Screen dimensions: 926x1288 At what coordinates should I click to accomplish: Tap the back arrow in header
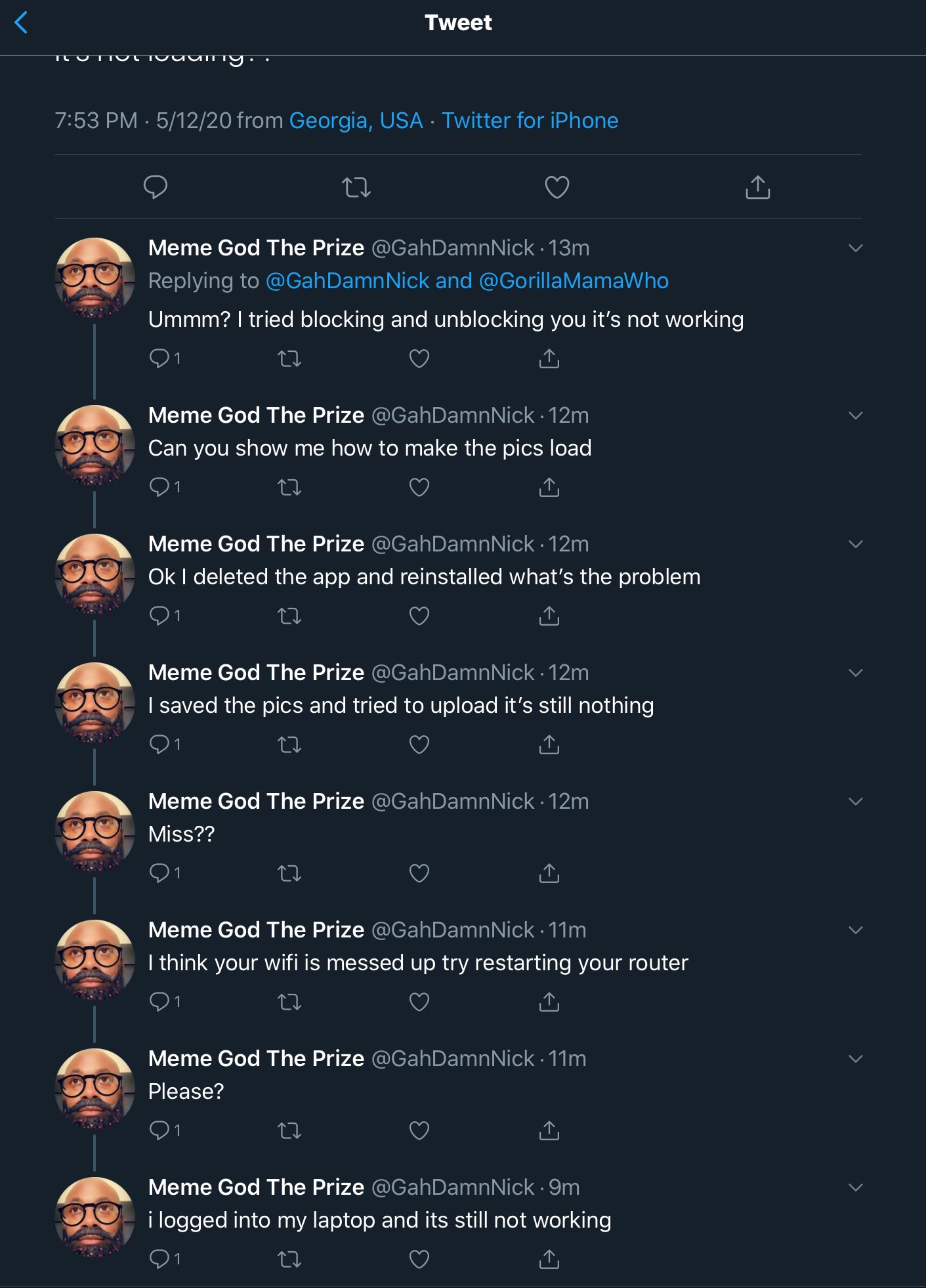click(21, 23)
